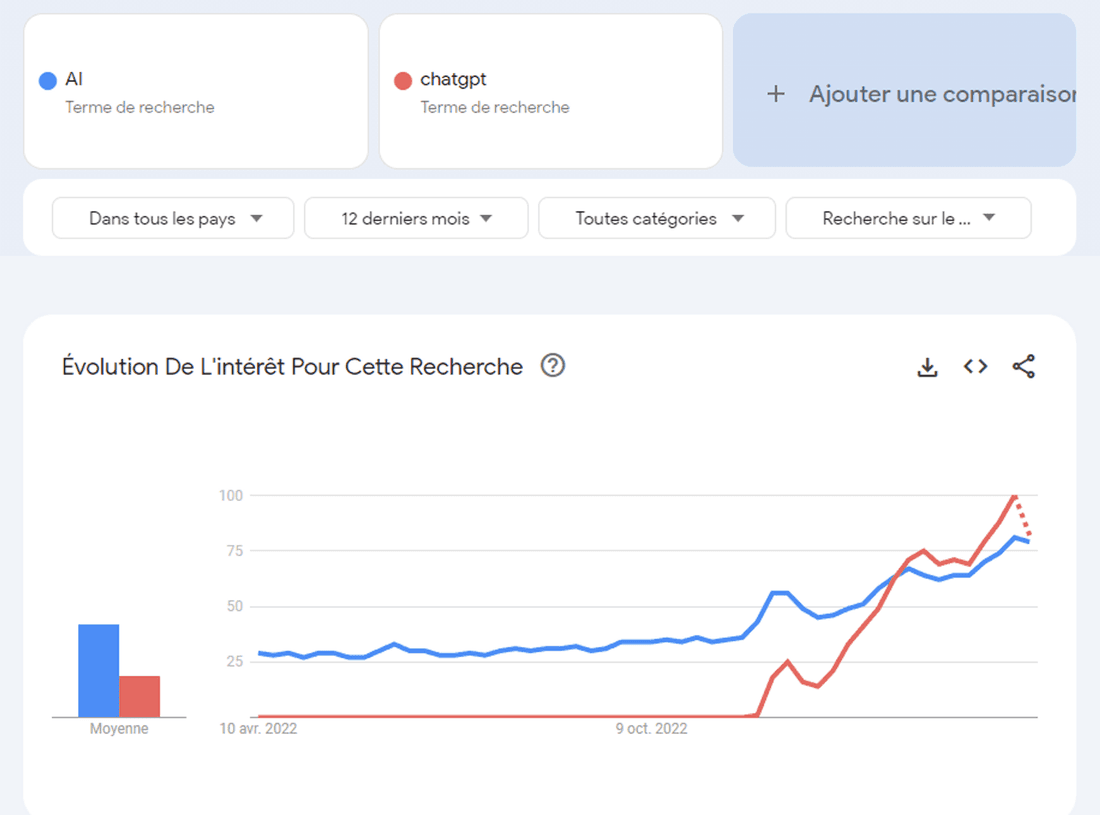Open 'Recherche sur le ...' search type dropdown
Viewport: 1100px width, 815px height.
click(908, 218)
